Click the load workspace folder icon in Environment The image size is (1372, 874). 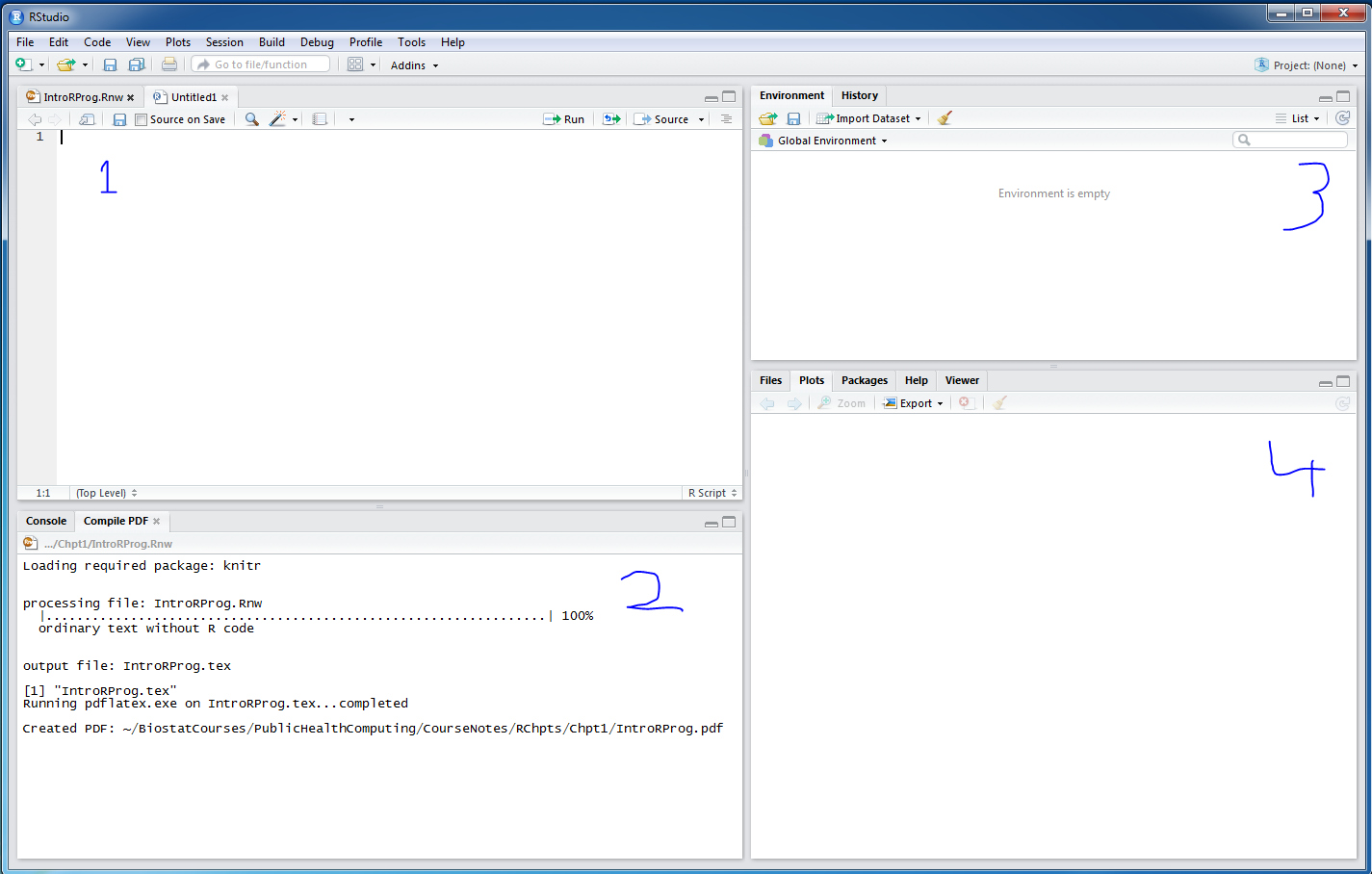pos(767,118)
